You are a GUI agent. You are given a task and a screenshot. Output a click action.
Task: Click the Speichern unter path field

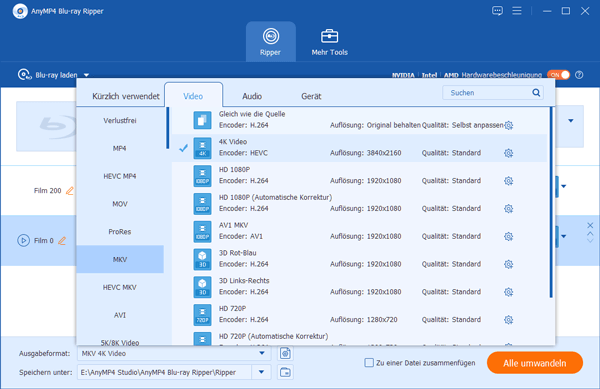(x=165, y=372)
